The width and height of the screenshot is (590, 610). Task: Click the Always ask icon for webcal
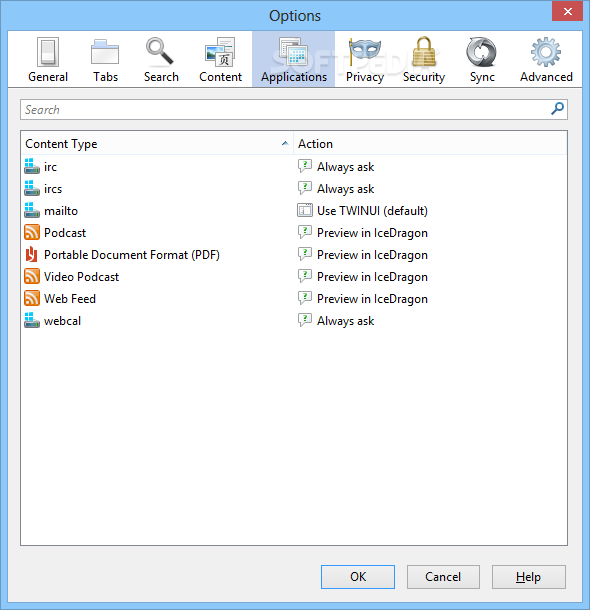(305, 320)
